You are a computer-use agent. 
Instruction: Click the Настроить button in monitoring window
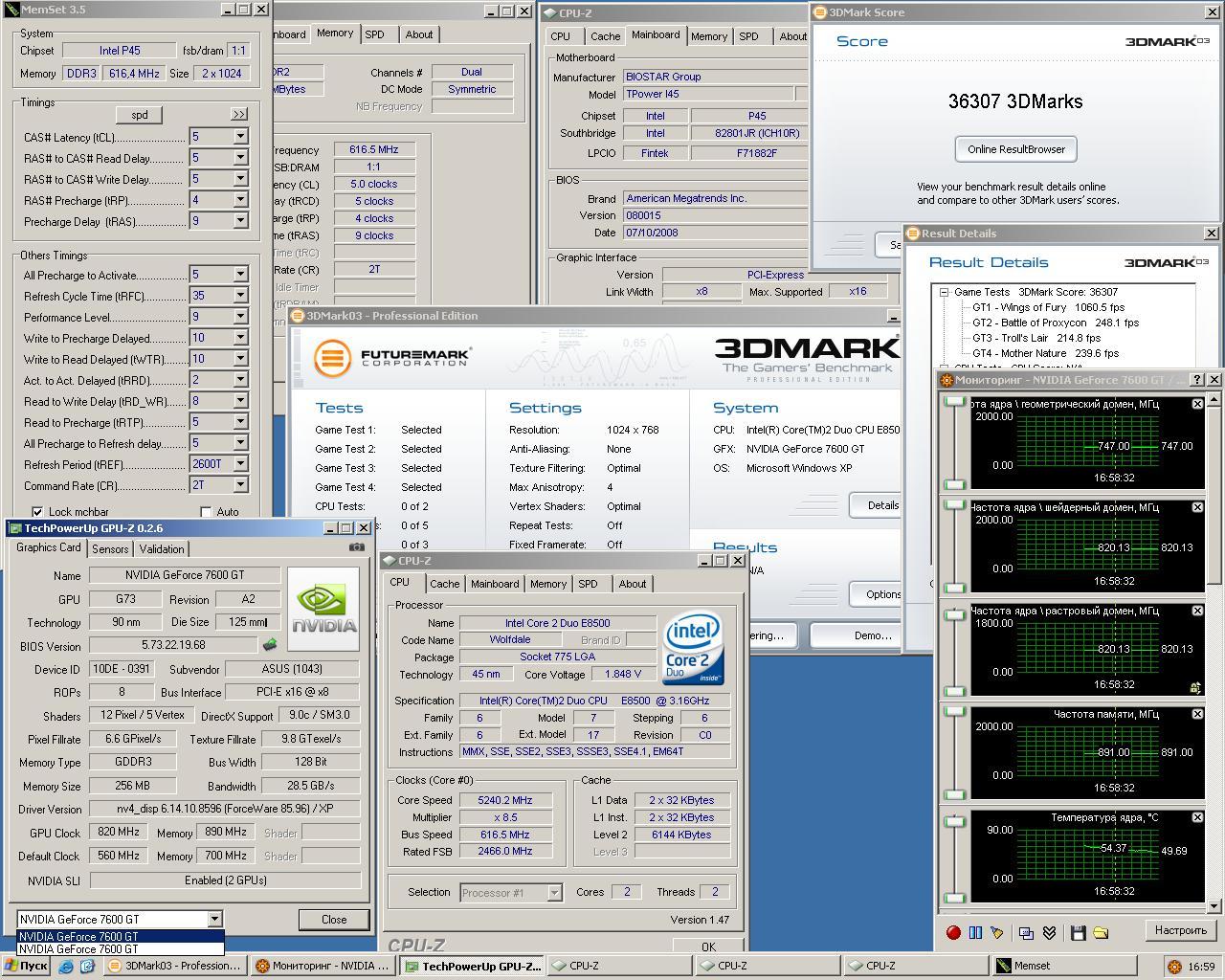pyautogui.click(x=1180, y=930)
